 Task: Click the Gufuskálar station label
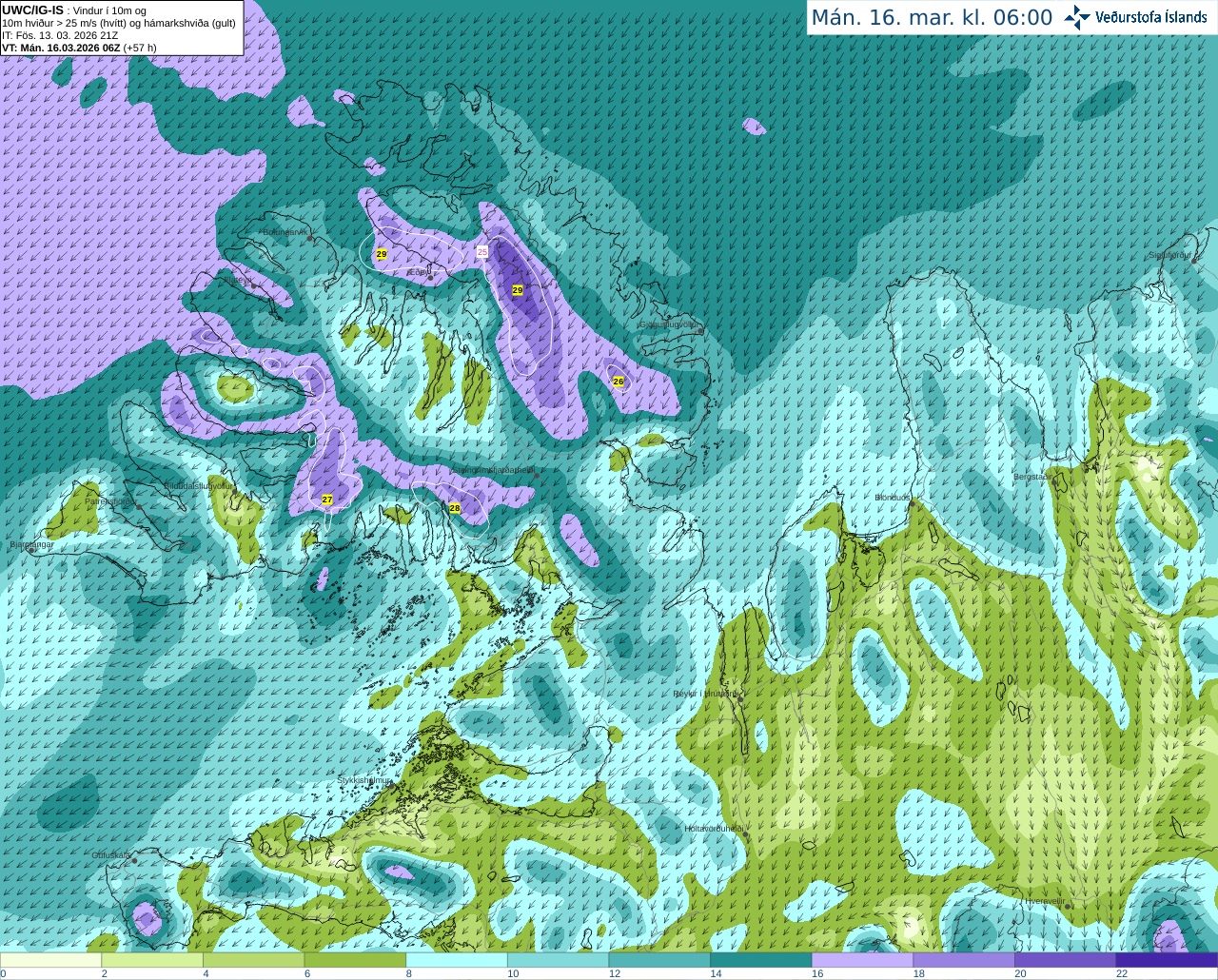pyautogui.click(x=111, y=855)
